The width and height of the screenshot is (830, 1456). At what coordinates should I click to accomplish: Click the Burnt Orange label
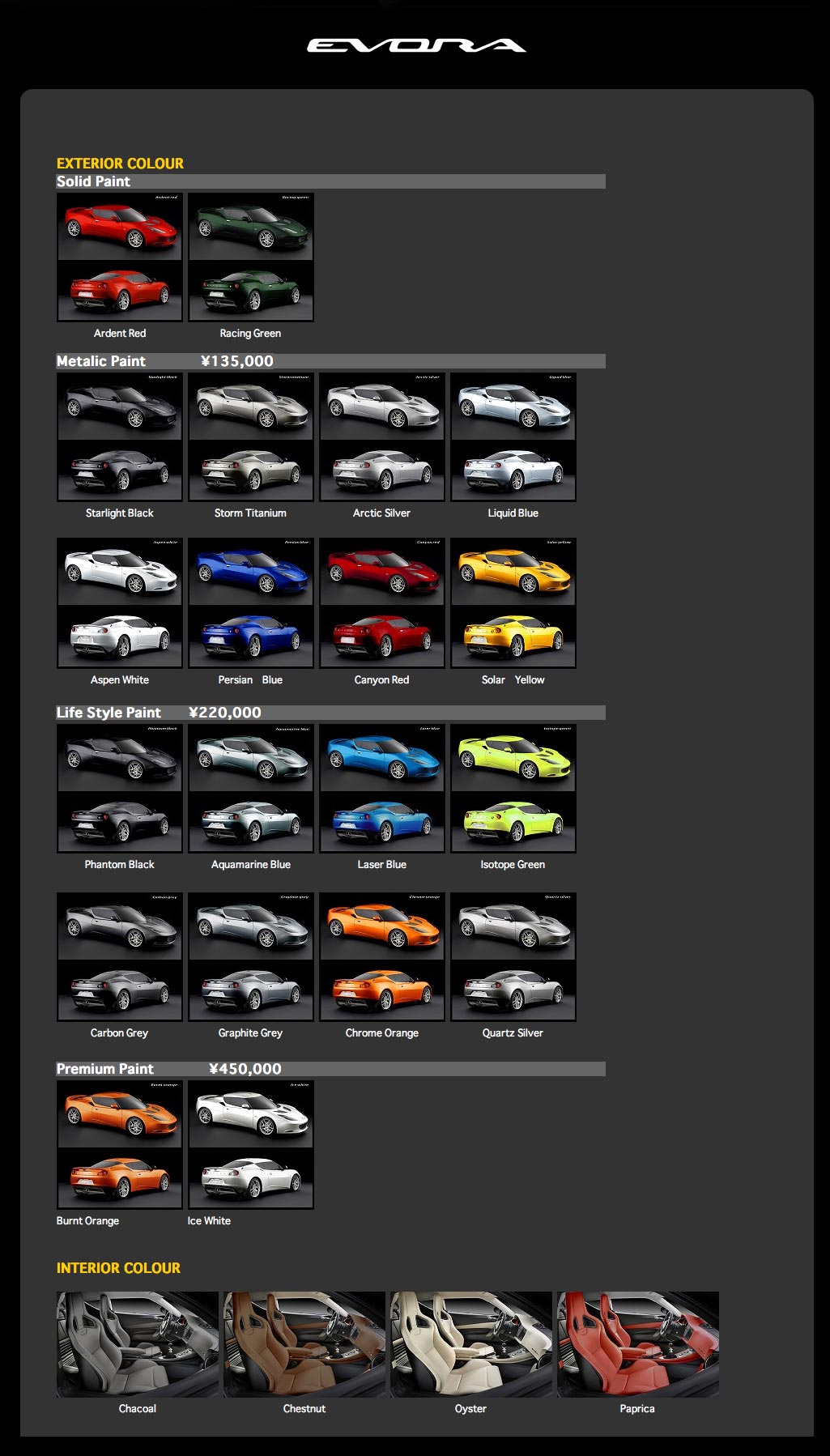(87, 1220)
